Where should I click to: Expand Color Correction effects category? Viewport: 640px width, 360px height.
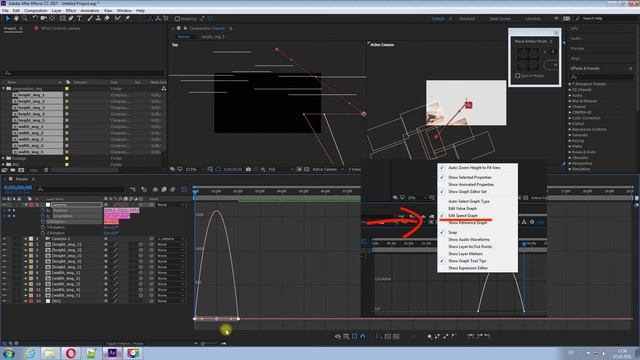tap(570, 118)
